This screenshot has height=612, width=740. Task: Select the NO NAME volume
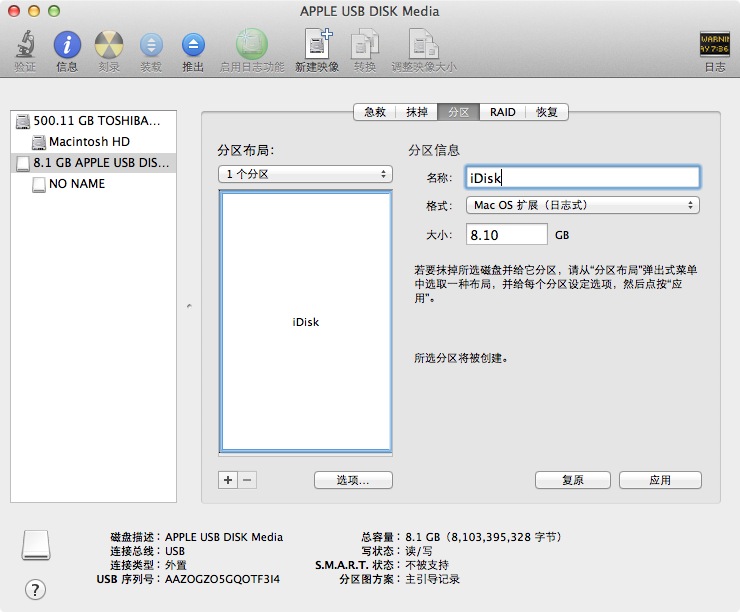[x=93, y=184]
